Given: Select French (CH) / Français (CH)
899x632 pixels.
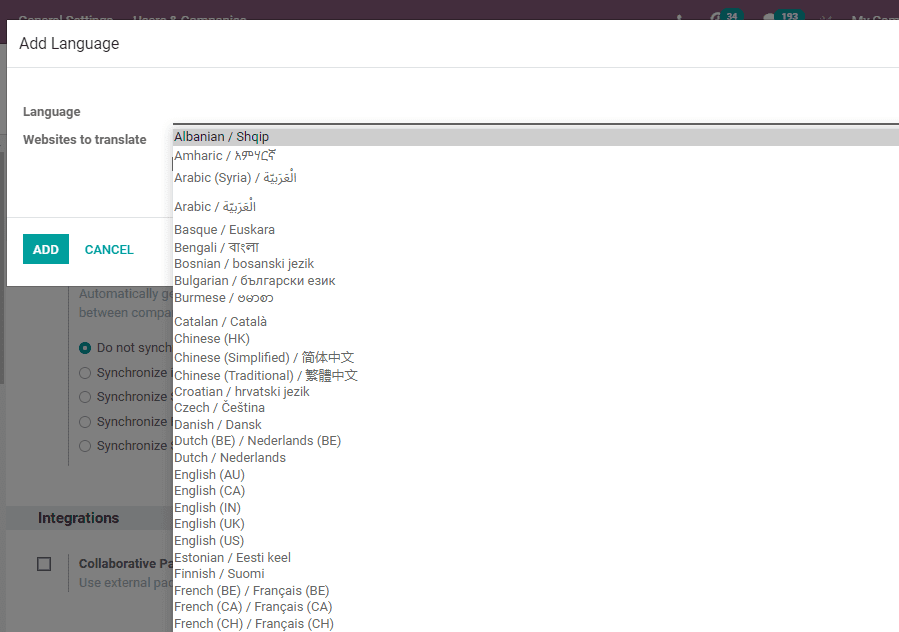Looking at the screenshot, I should 536,623.
